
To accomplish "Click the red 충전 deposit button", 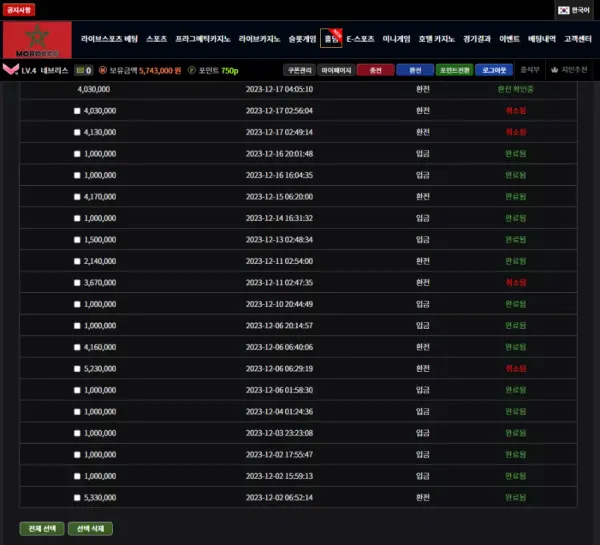I will [375, 71].
